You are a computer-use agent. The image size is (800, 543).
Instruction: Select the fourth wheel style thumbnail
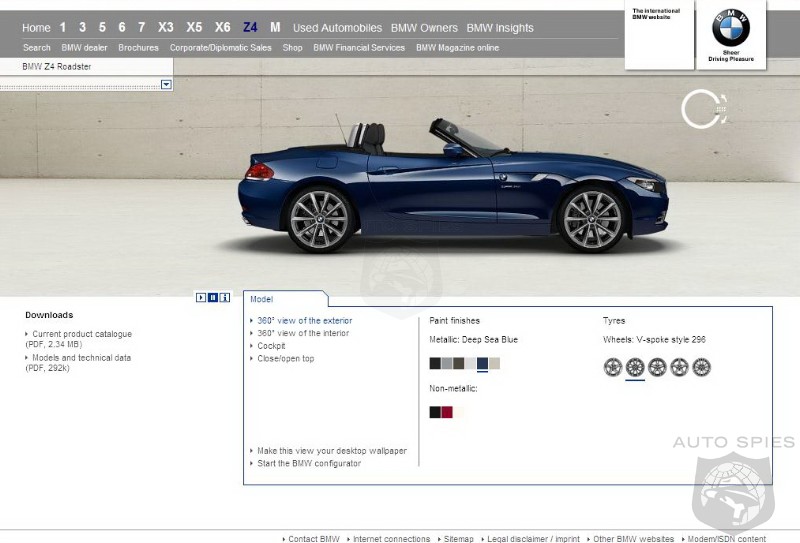click(x=679, y=367)
